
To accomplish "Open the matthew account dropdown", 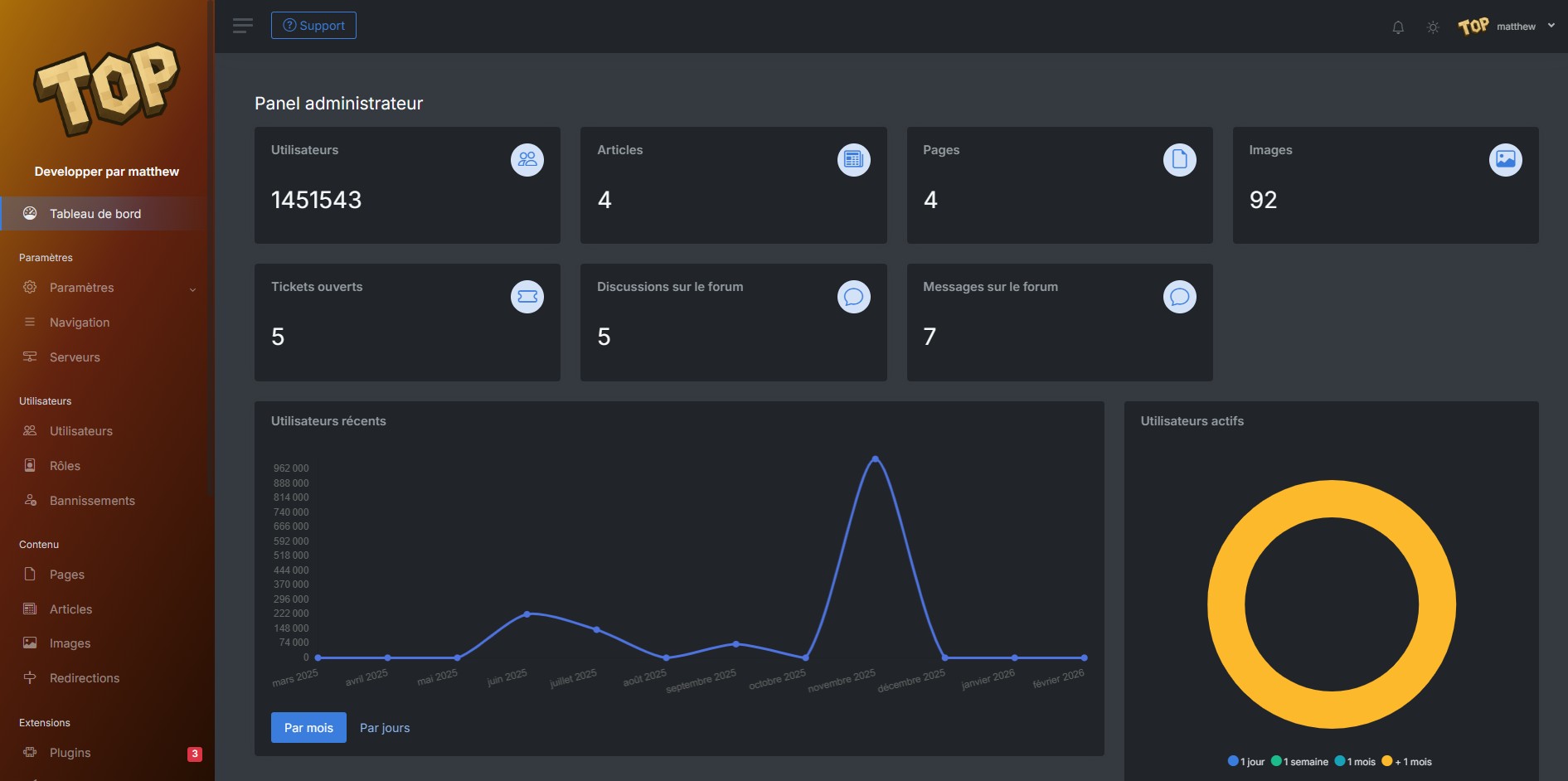I will tap(1522, 26).
